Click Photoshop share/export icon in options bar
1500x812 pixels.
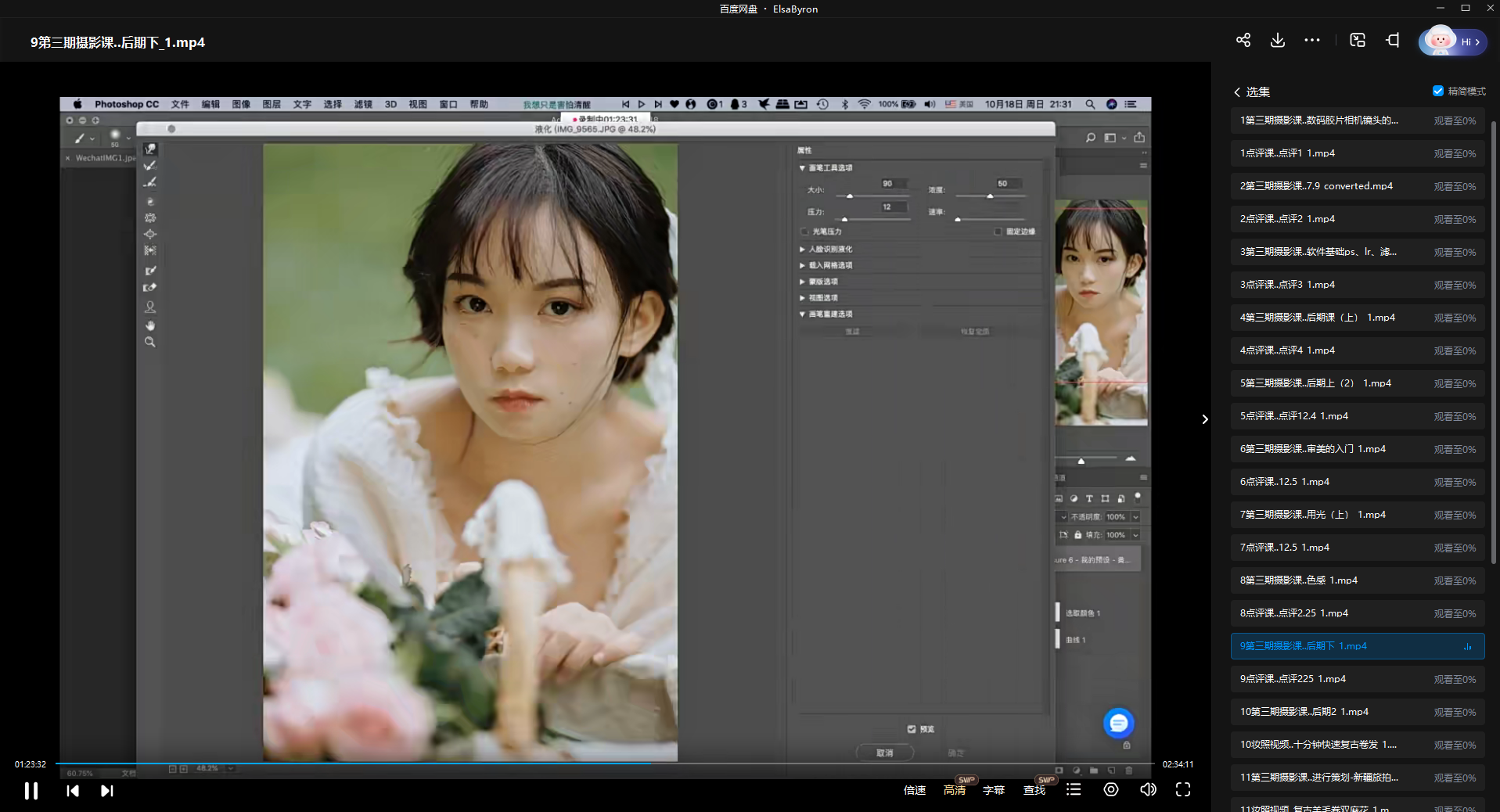pos(1139,138)
